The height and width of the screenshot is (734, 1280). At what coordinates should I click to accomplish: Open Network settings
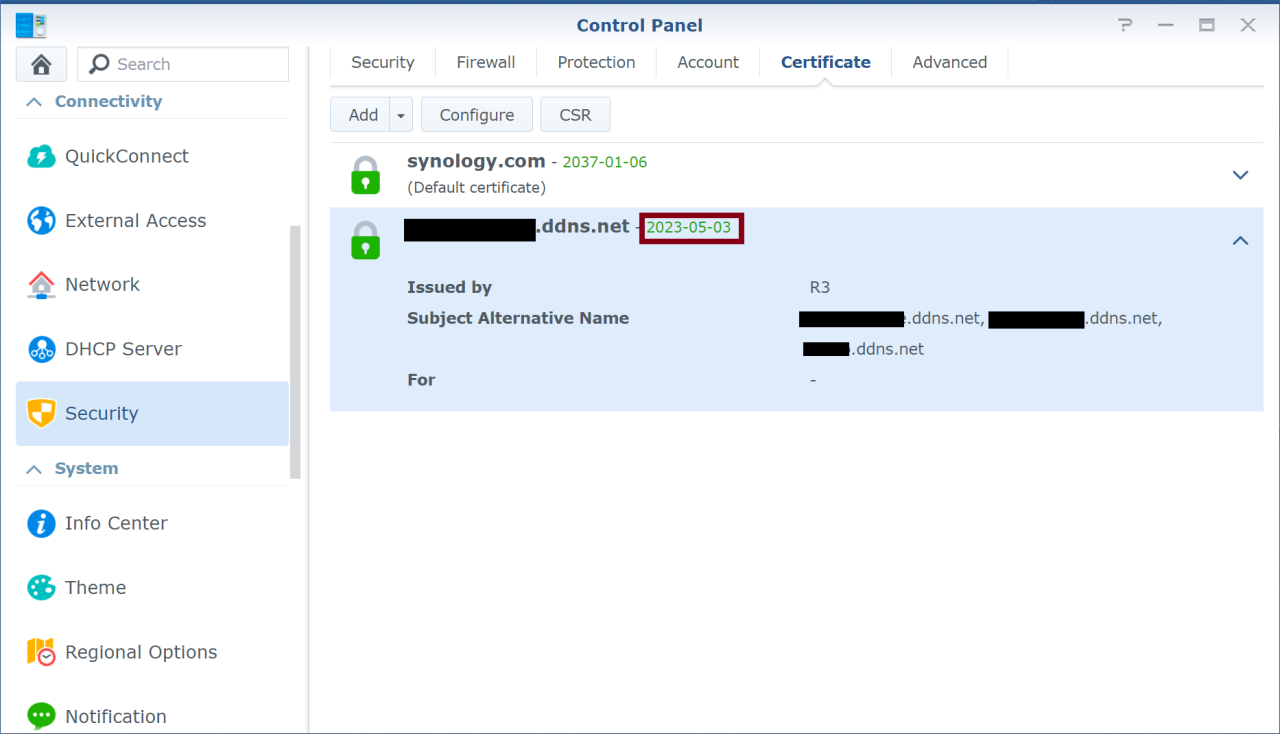[x=102, y=284]
